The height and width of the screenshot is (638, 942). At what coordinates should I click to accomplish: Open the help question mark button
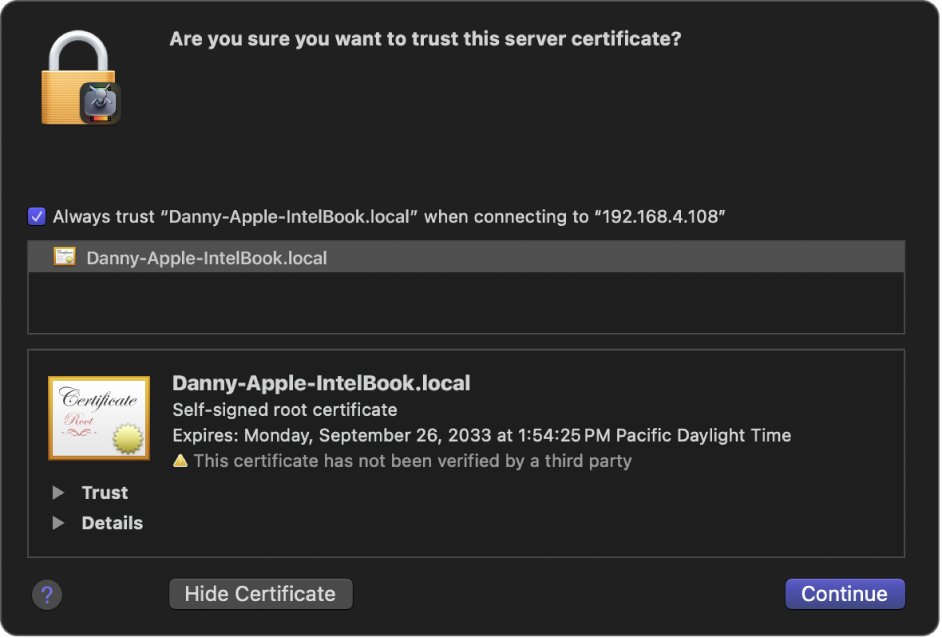pyautogui.click(x=47, y=594)
